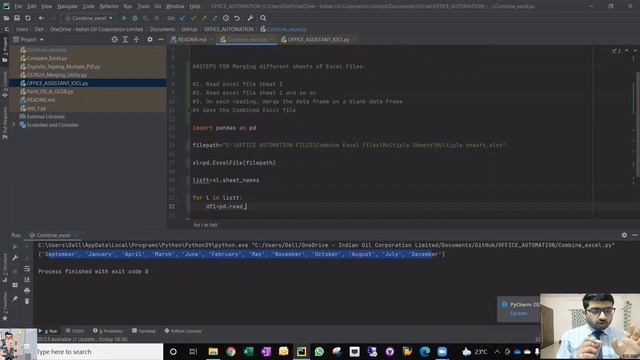Open the File menu
The height and width of the screenshot is (360, 640).
tap(18, 6)
